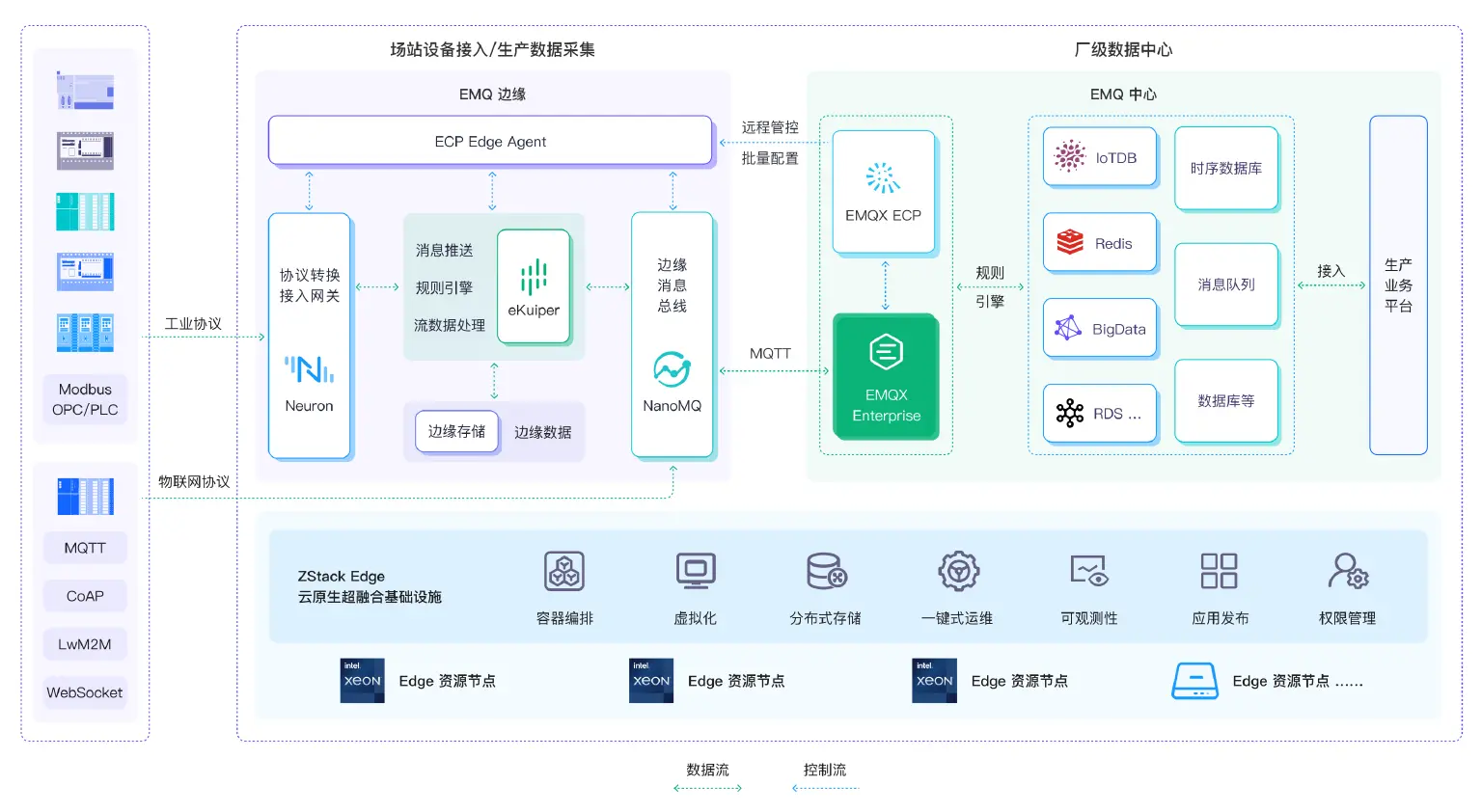Click the ECP Edge Agent bar
The width and height of the screenshot is (1482, 812).
click(490, 141)
